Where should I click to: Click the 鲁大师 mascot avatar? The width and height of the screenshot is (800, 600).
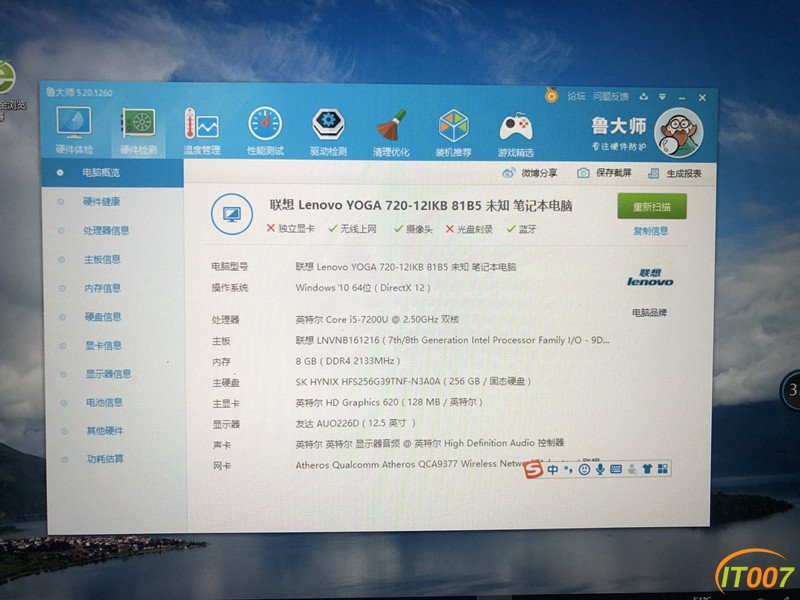tap(679, 133)
